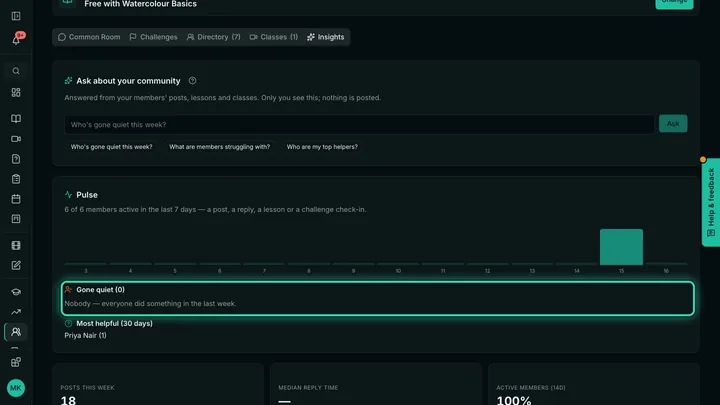Image resolution: width=720 pixels, height=405 pixels.
Task: Click the sparkle icon beside Ask about your community
Action: coord(68,81)
